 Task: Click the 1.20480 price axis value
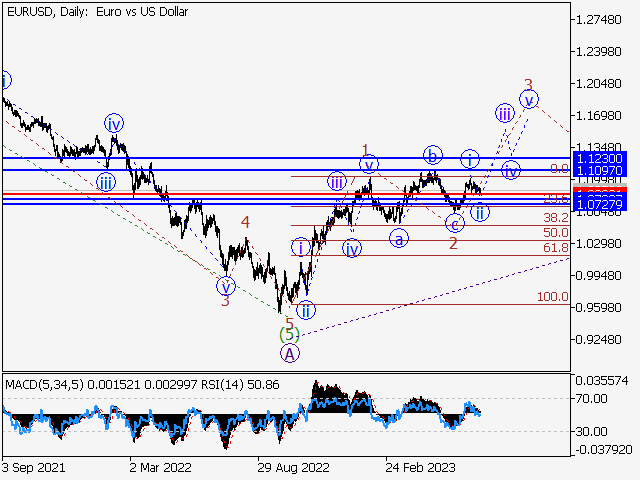click(598, 84)
